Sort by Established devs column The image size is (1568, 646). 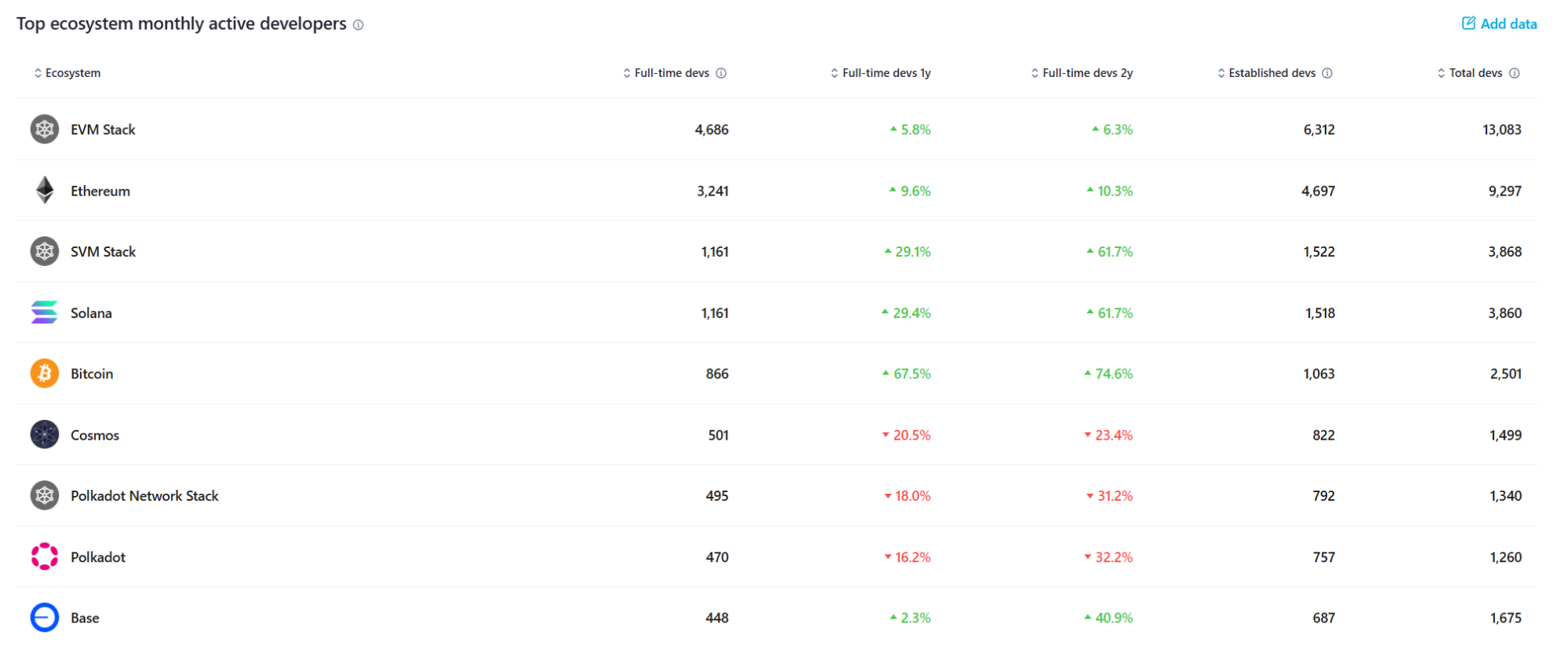click(1266, 73)
